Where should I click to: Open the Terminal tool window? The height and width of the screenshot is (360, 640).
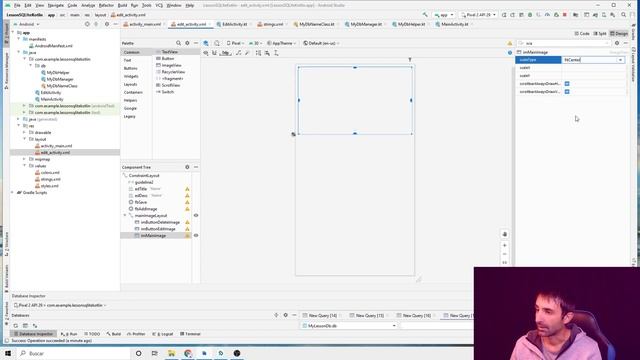point(190,334)
